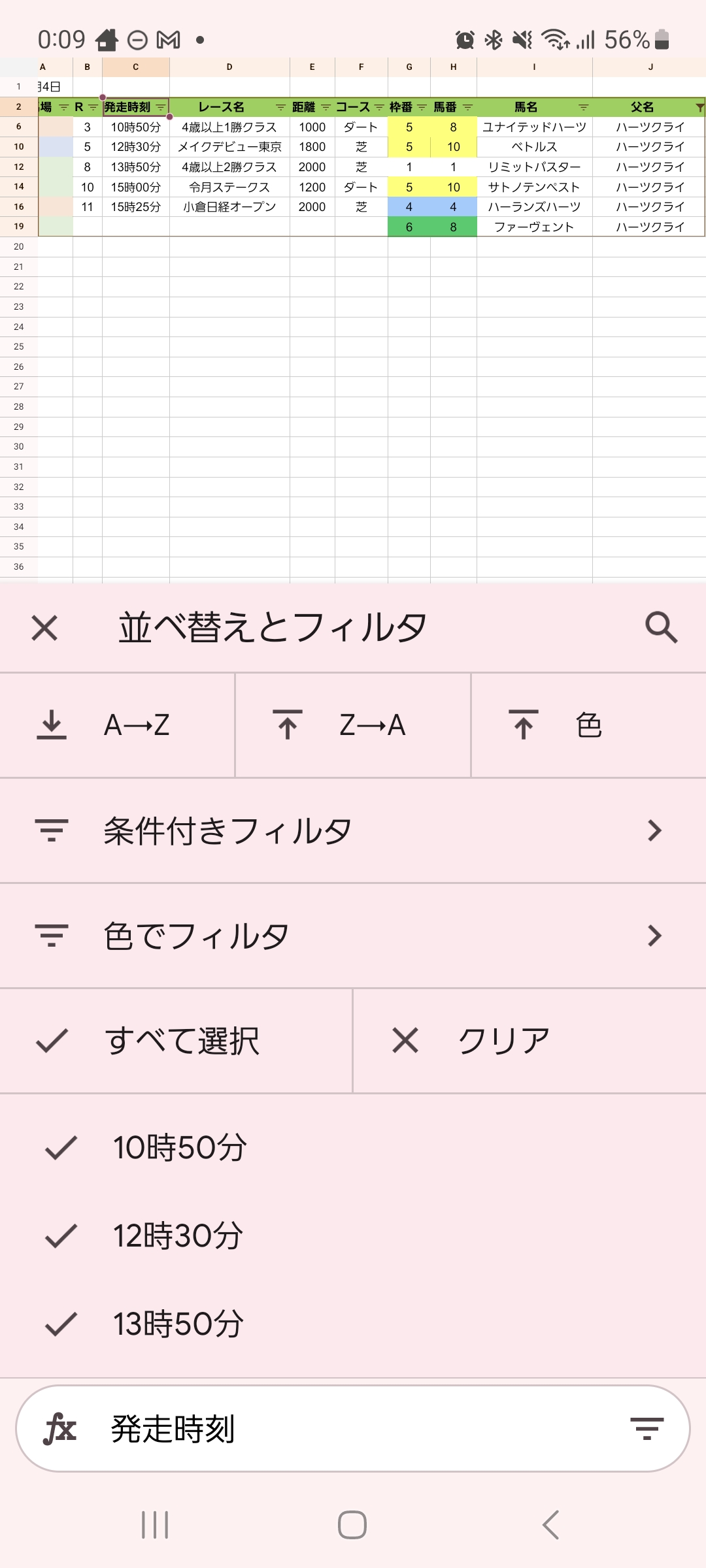Tap the search magnifier icon
The image size is (706, 1568).
(x=661, y=628)
